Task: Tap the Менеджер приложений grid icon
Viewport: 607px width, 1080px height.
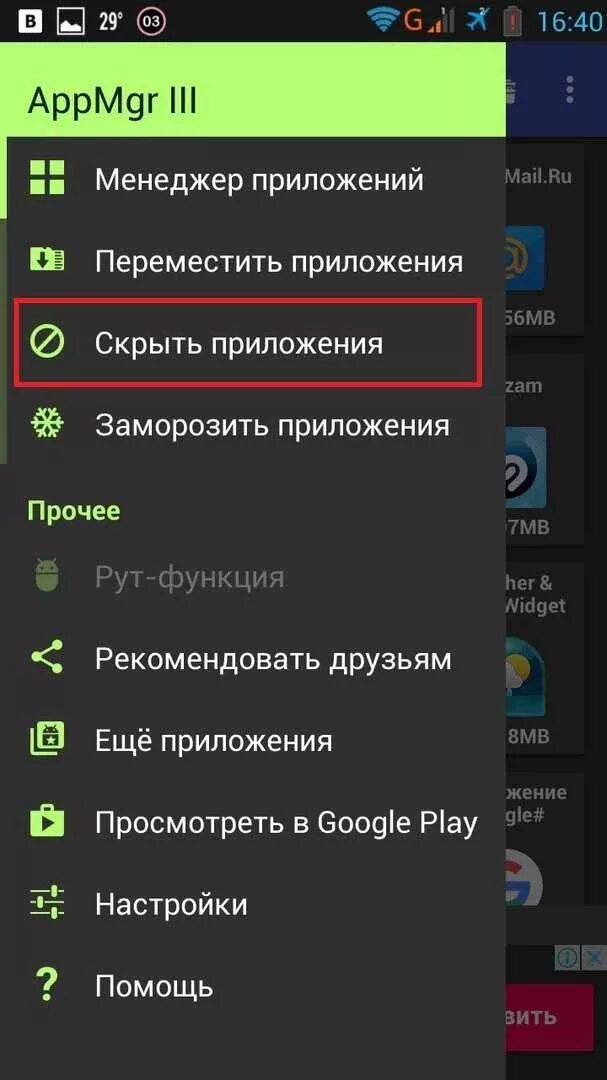Action: coord(47,178)
